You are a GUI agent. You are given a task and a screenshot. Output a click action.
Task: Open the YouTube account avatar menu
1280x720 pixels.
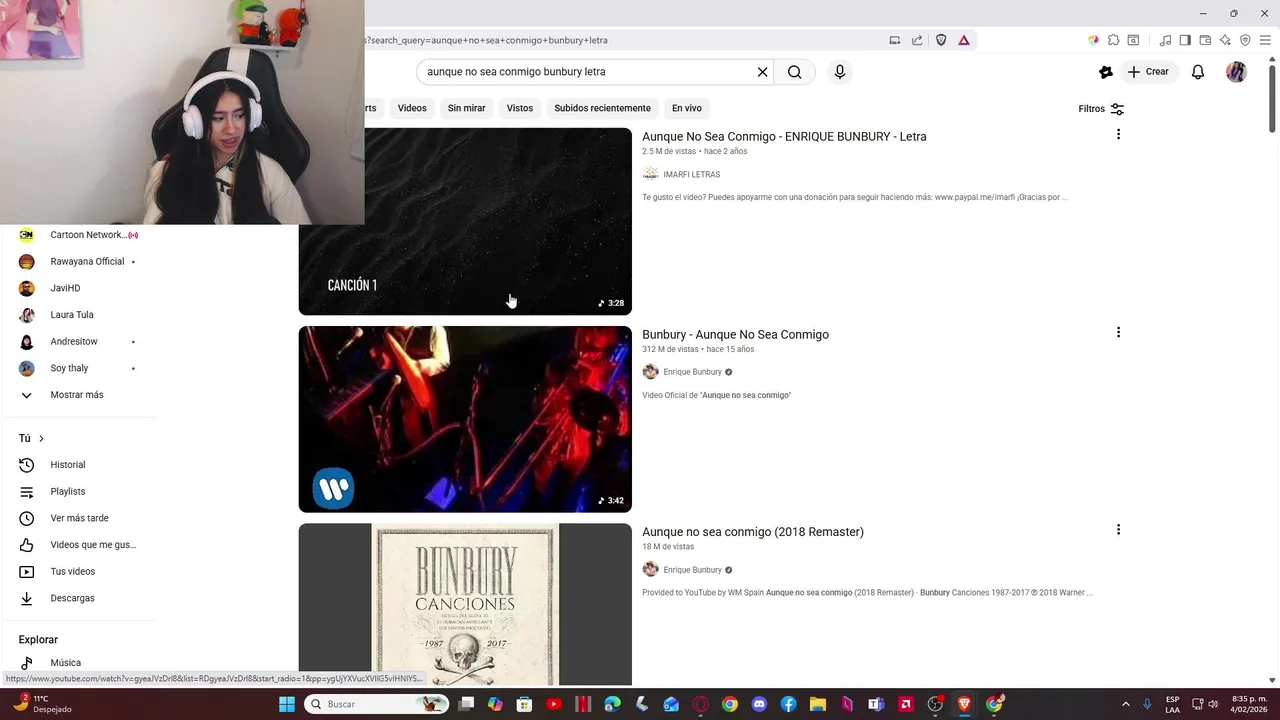(x=1236, y=72)
